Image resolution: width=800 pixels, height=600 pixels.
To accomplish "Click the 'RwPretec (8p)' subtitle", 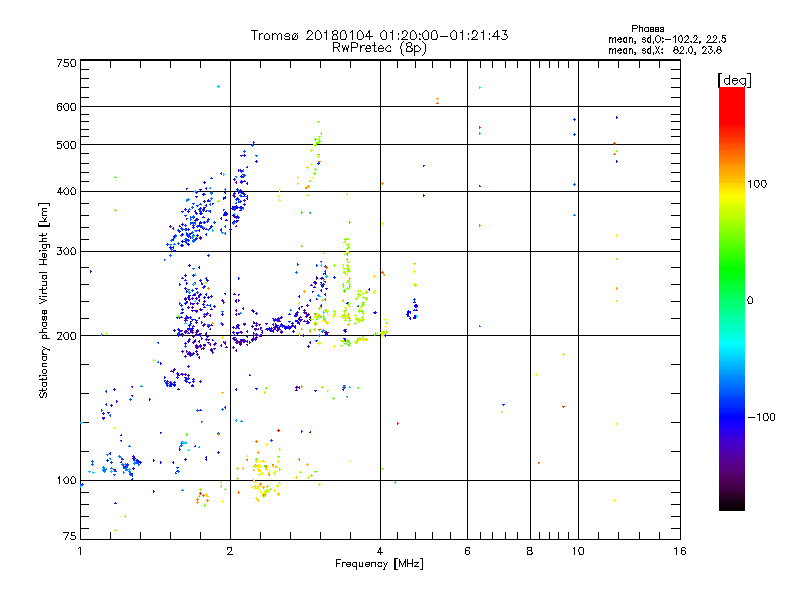I will (379, 48).
